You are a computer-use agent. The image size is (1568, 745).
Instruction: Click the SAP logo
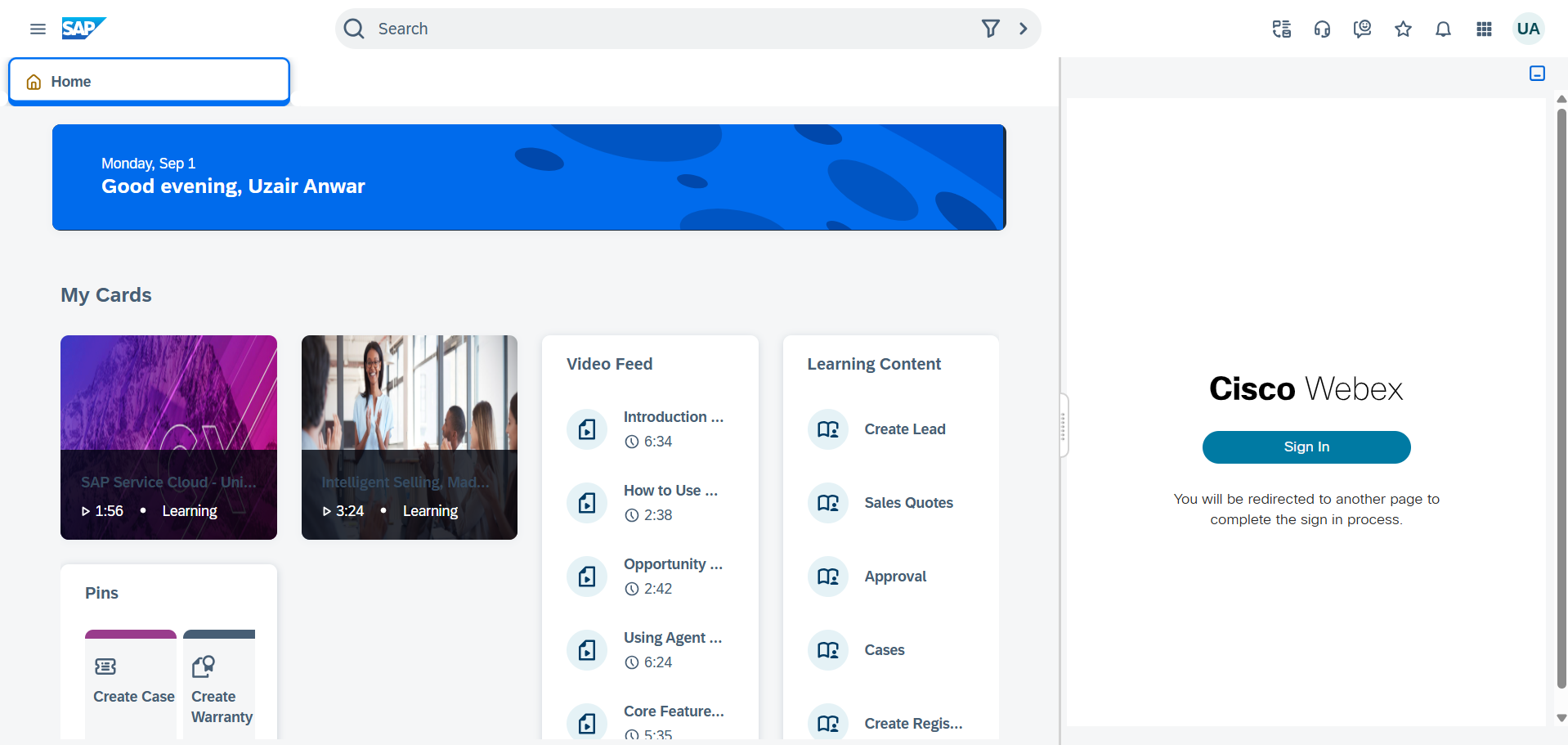[83, 29]
